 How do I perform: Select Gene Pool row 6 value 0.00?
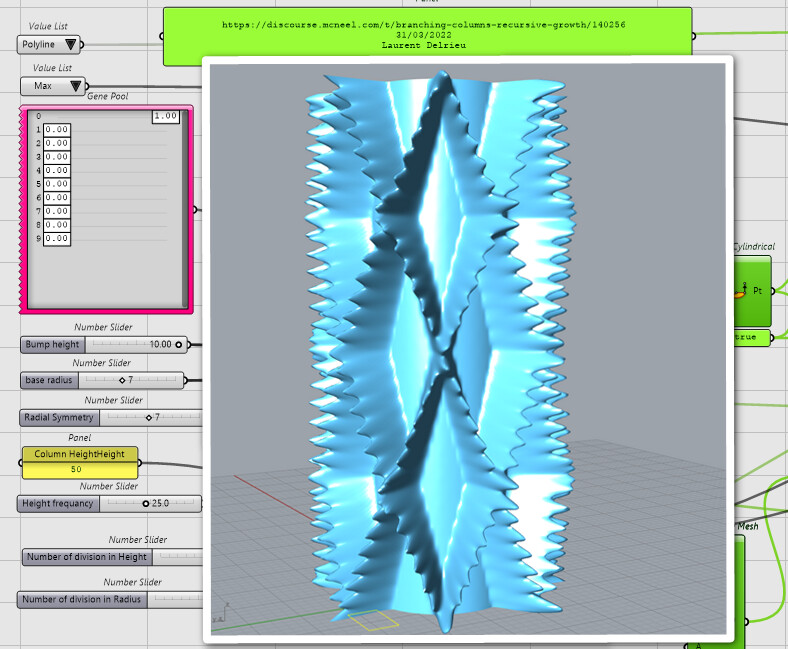point(57,198)
